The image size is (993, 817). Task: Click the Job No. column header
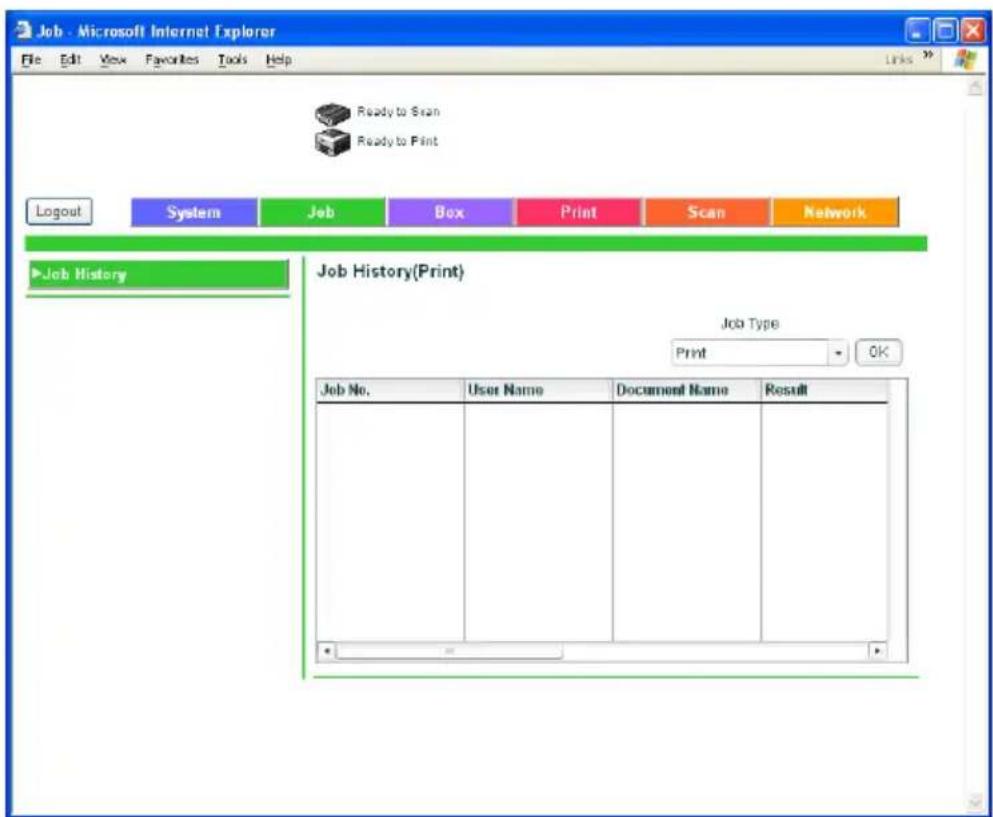(390, 390)
